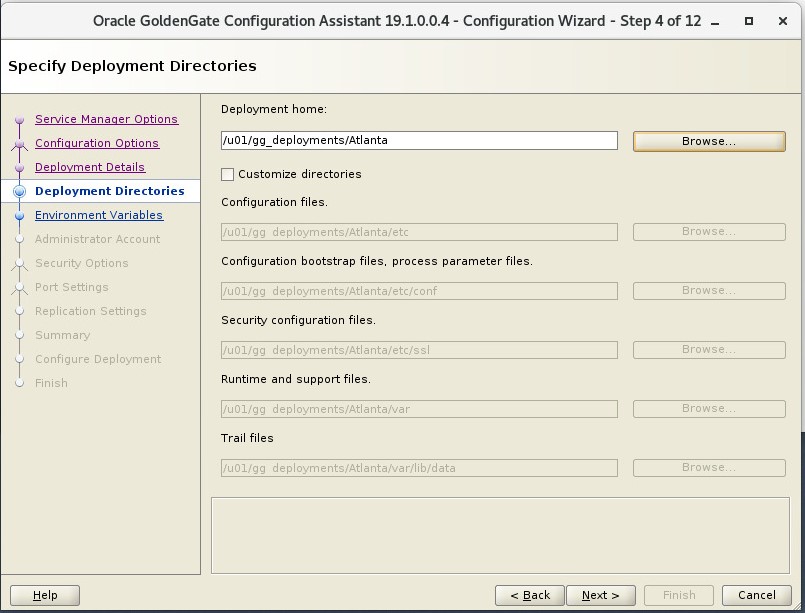805x613 pixels.
Task: Browse for the Security configuration files directory
Action: (709, 350)
